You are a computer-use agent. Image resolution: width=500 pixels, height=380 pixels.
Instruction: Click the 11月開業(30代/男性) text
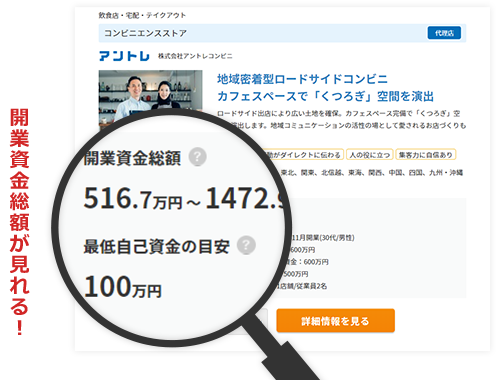322,238
